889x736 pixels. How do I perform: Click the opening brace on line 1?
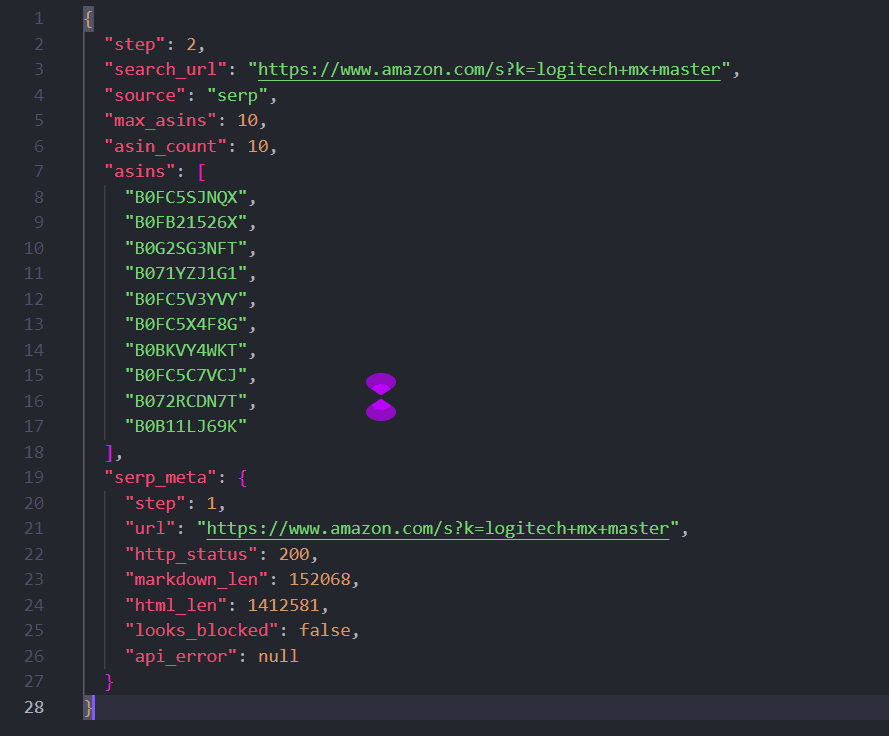tap(88, 19)
